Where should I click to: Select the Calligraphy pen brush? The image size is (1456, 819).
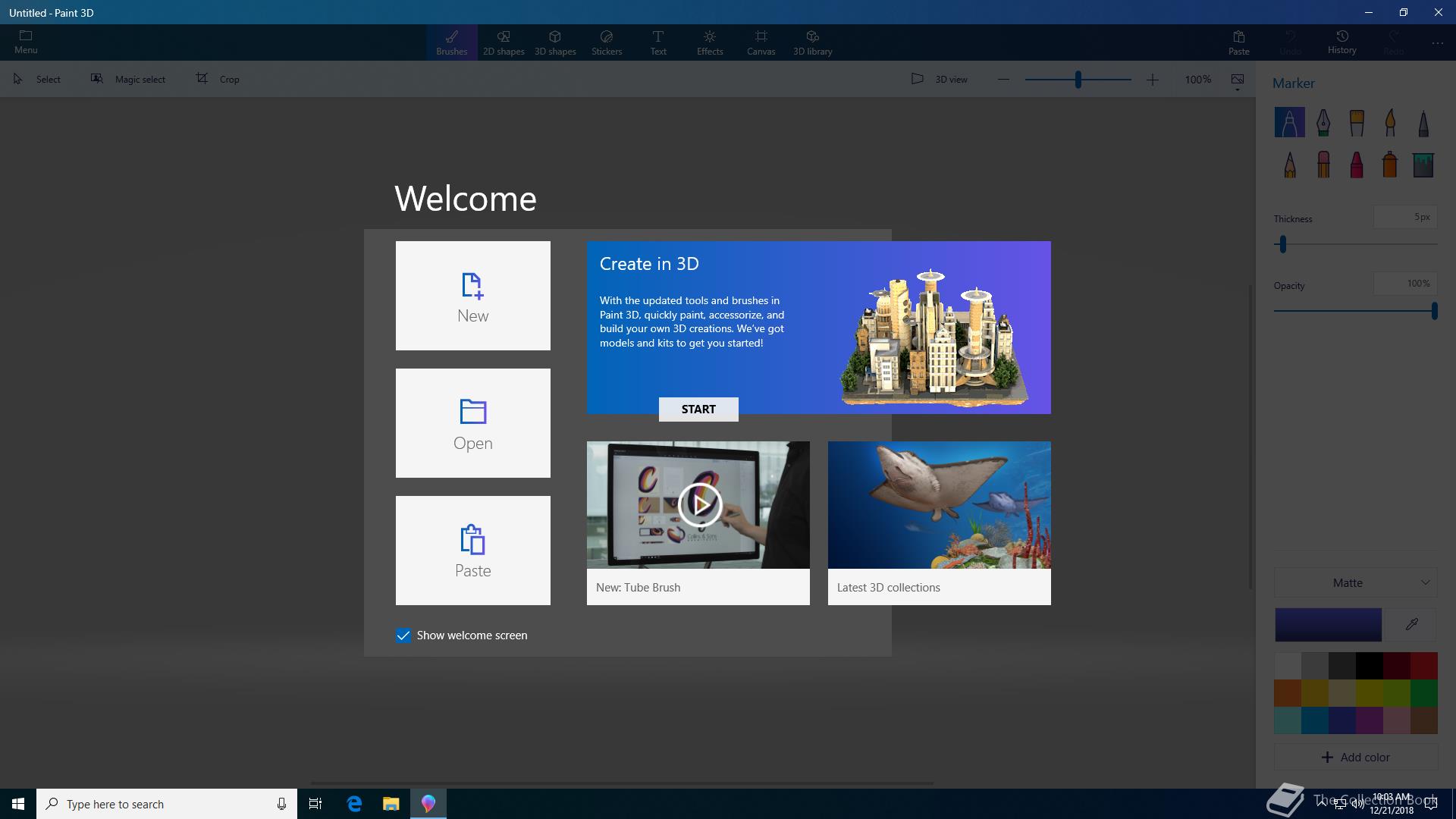click(x=1323, y=122)
